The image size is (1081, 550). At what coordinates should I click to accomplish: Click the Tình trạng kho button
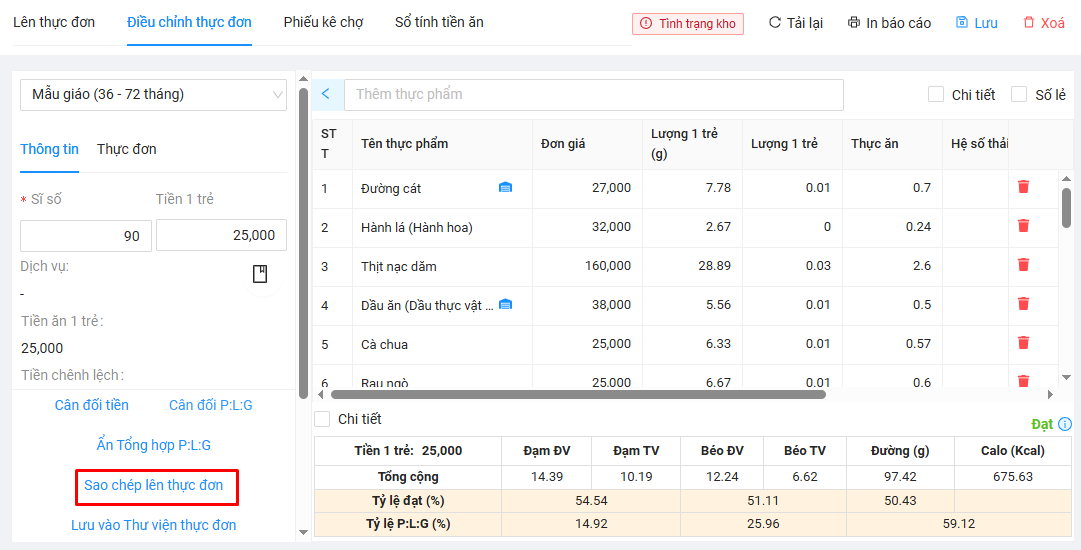(688, 23)
